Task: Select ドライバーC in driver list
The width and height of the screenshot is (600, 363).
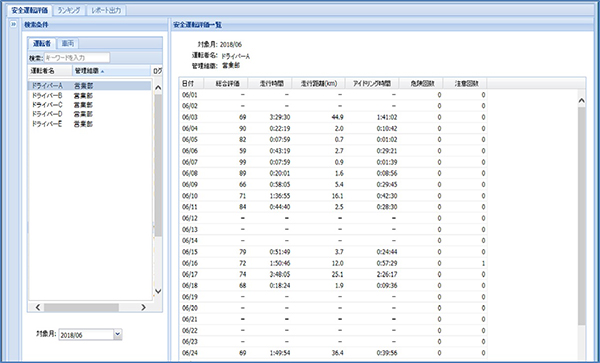Action: pyautogui.click(x=90, y=104)
